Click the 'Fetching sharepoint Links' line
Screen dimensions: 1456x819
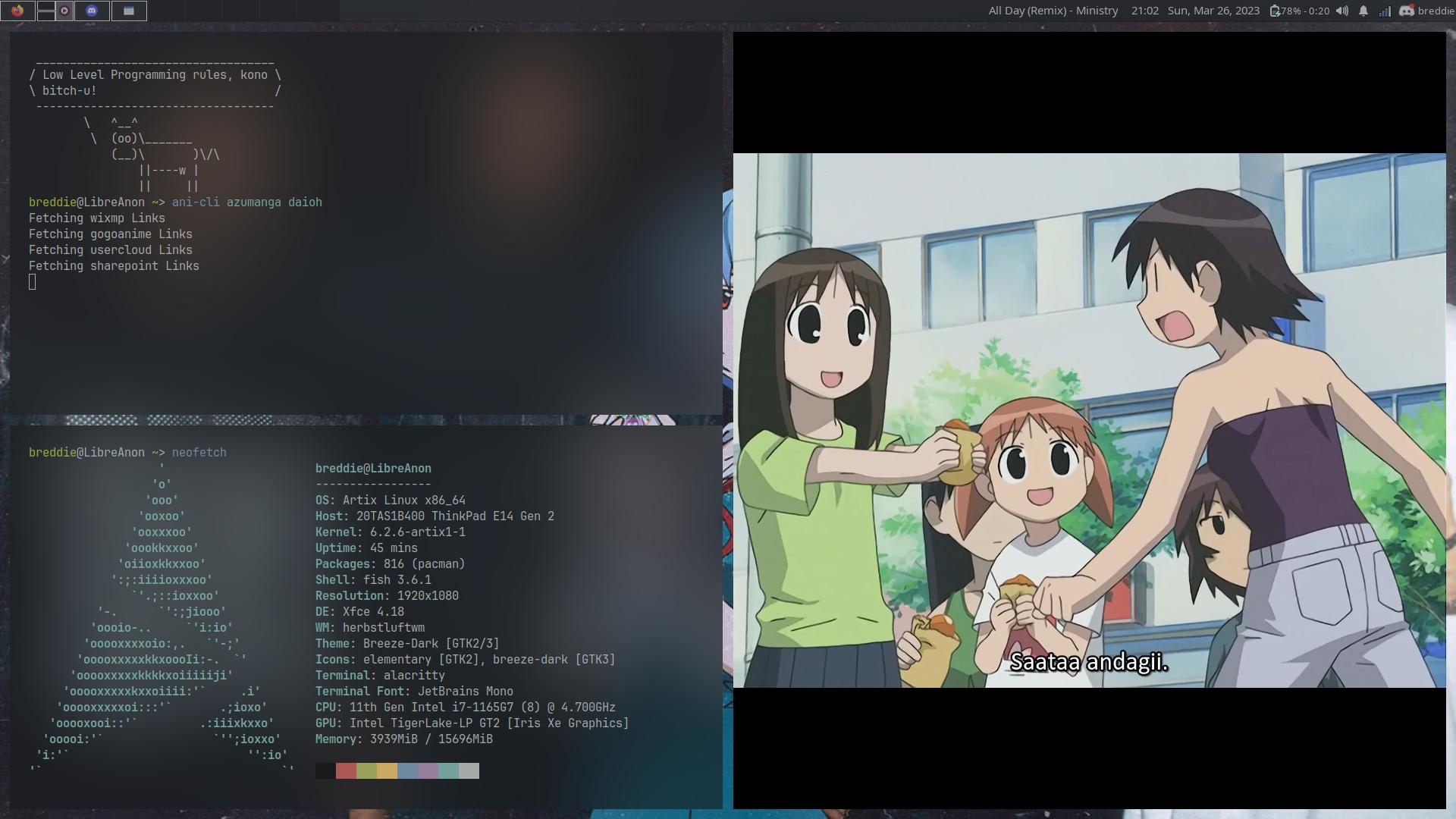point(114,266)
